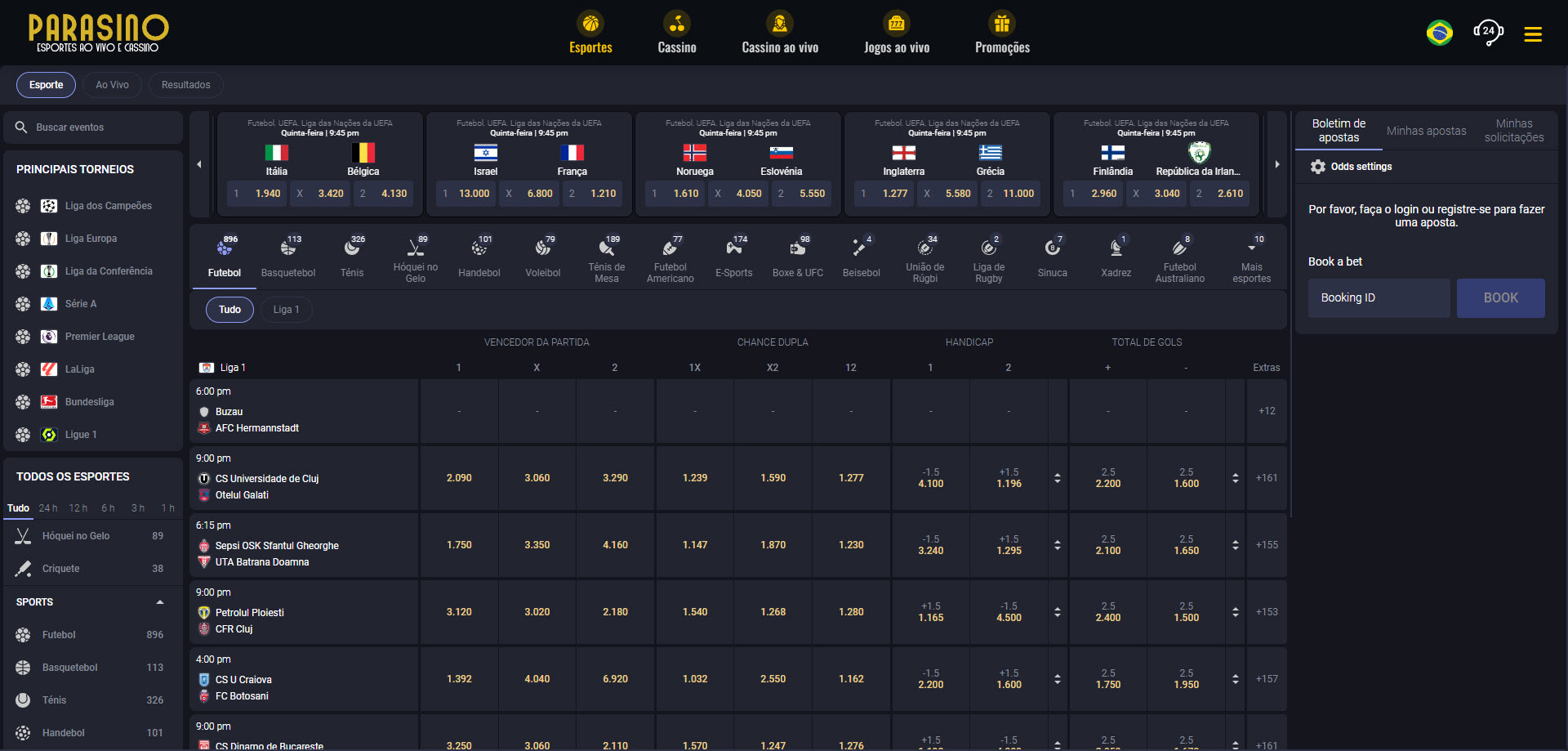Open Odds settings gear
The width and height of the screenshot is (1568, 751).
pos(1318,167)
